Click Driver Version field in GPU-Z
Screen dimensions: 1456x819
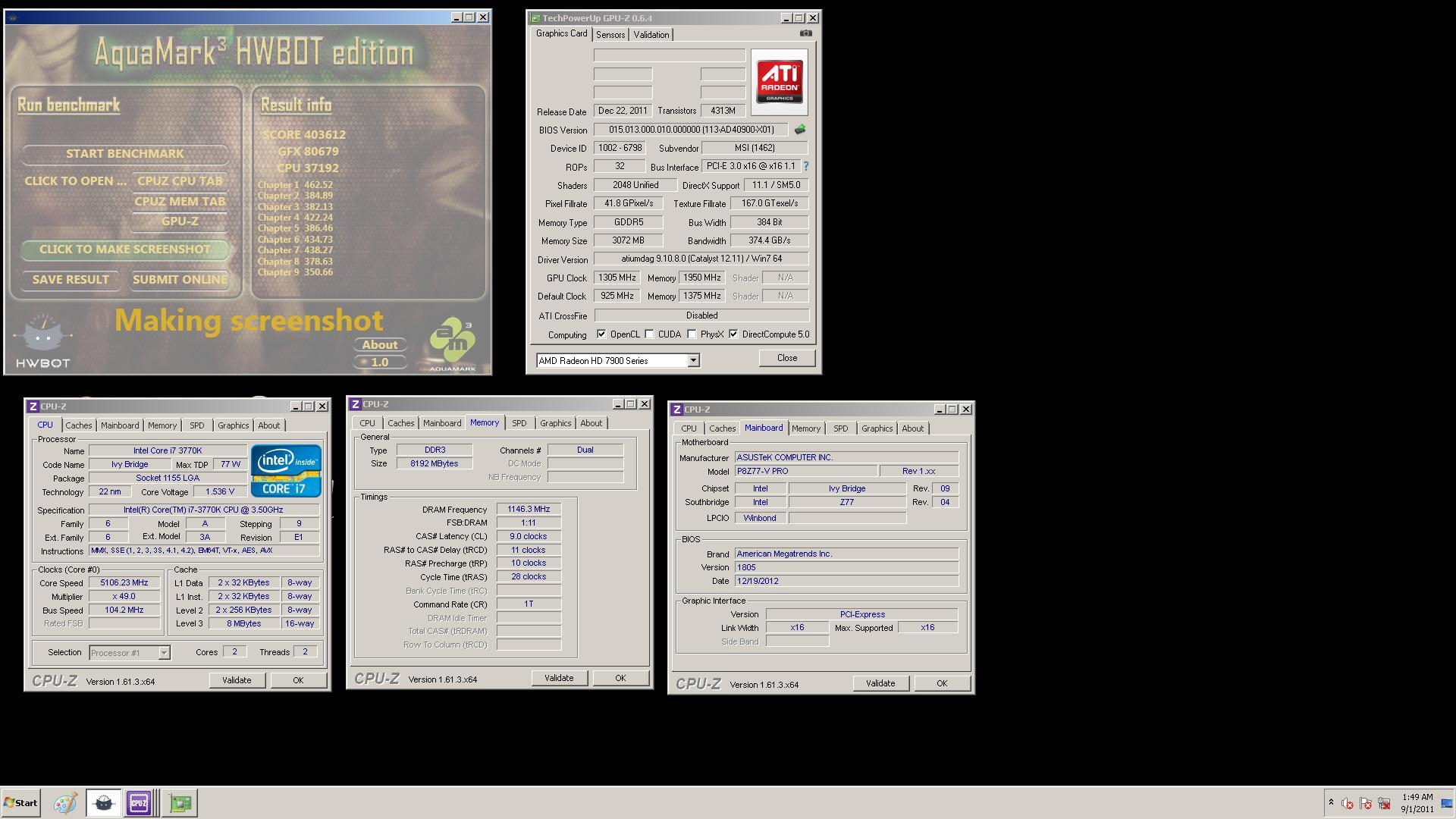pos(701,259)
